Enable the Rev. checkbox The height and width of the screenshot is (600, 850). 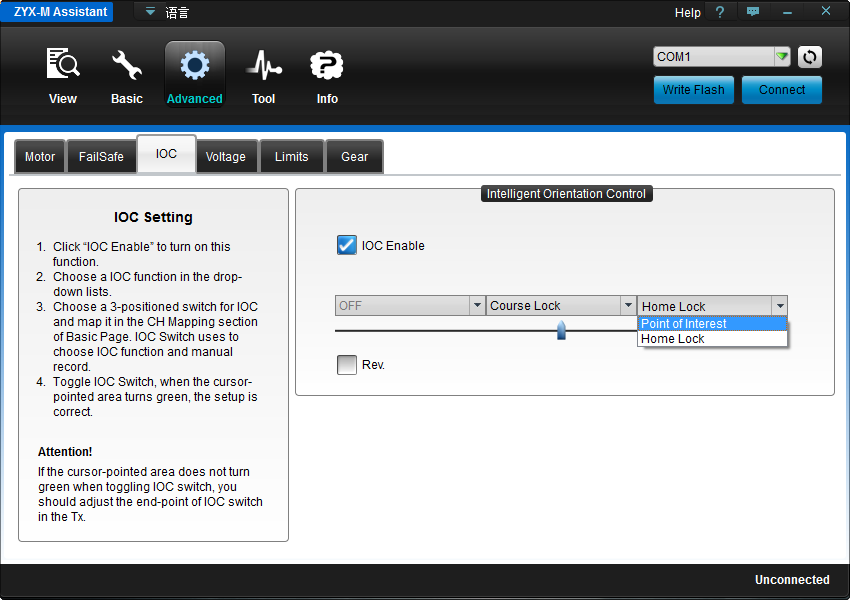tap(346, 365)
